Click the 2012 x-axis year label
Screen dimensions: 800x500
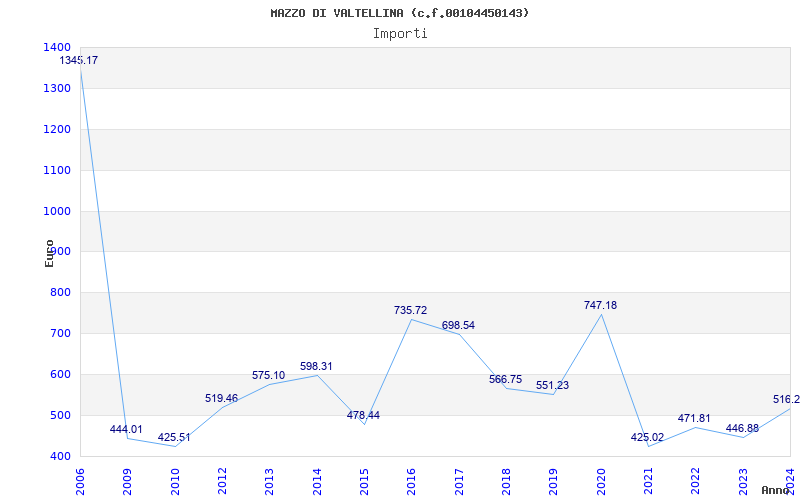point(222,482)
